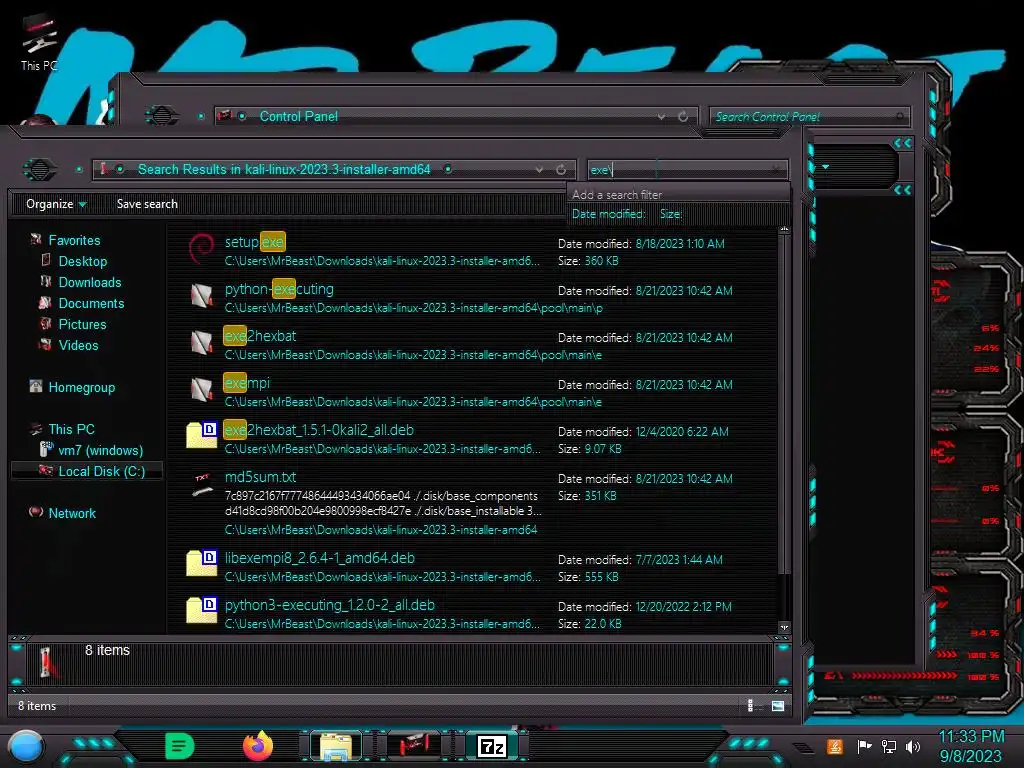Click the libexempi8 deb package icon
1024x768 pixels.
201,563
